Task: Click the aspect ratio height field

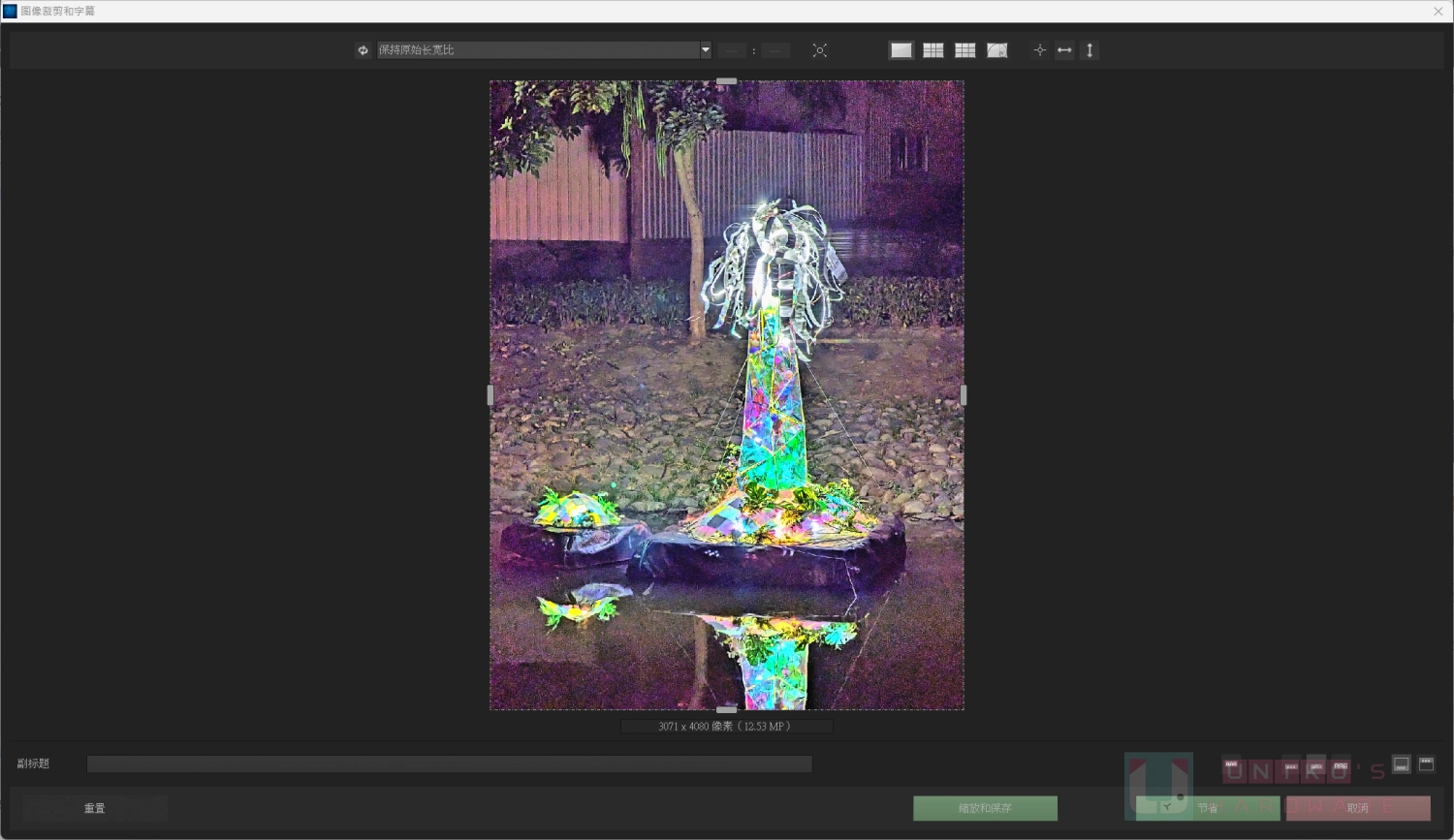Action: click(775, 50)
